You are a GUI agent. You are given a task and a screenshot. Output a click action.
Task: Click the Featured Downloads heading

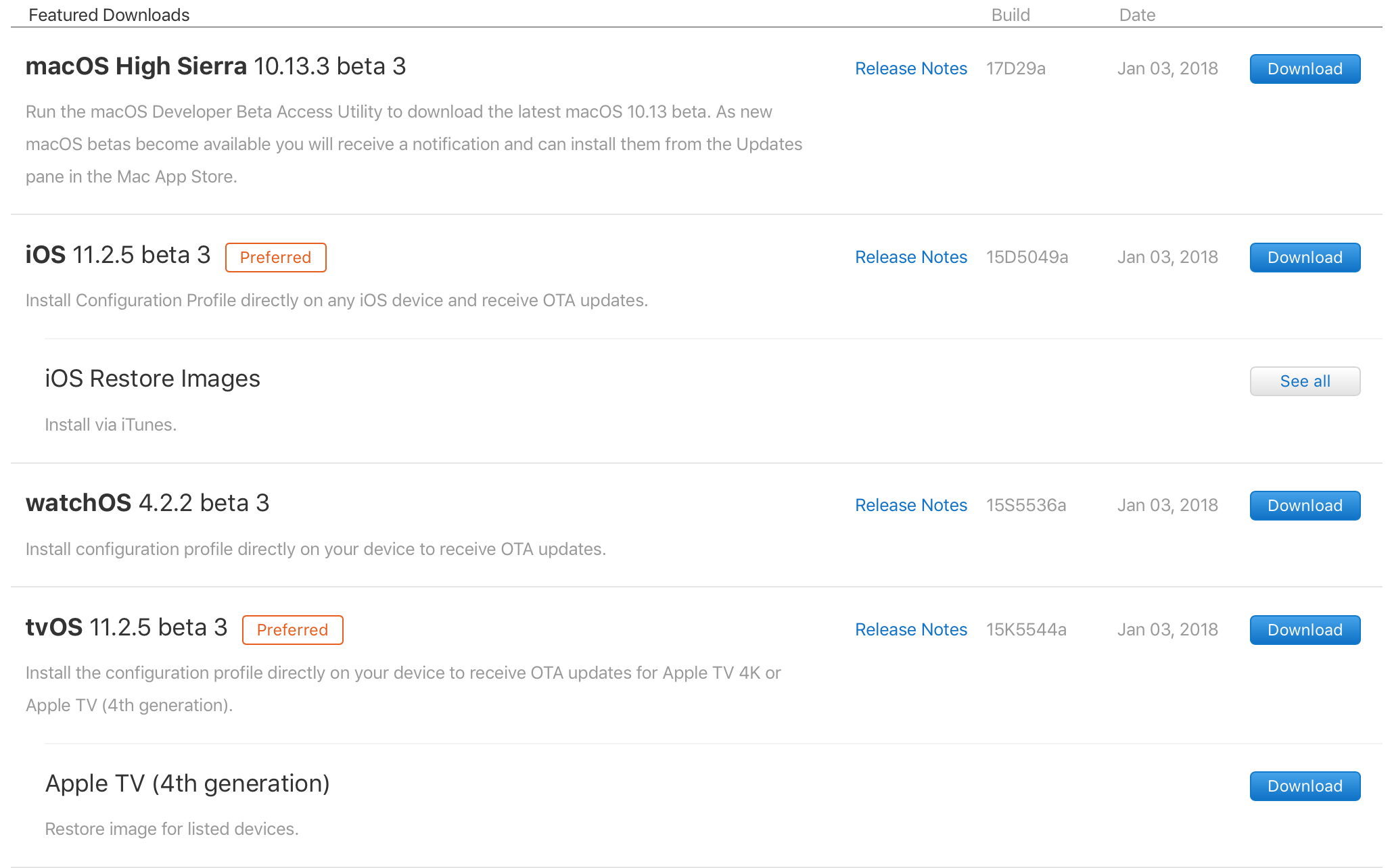click(109, 15)
